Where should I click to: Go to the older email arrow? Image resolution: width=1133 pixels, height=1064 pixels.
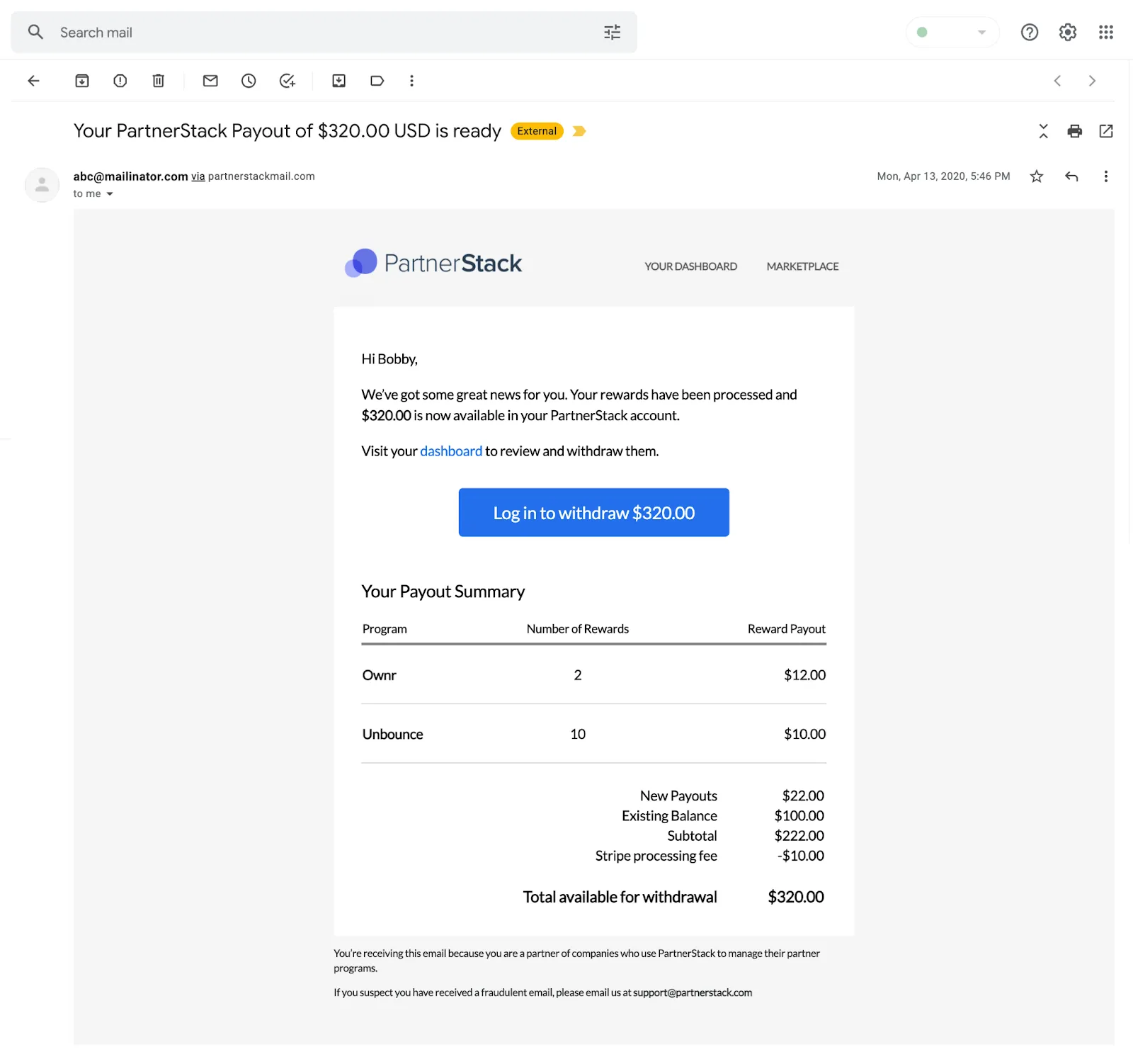(1092, 81)
